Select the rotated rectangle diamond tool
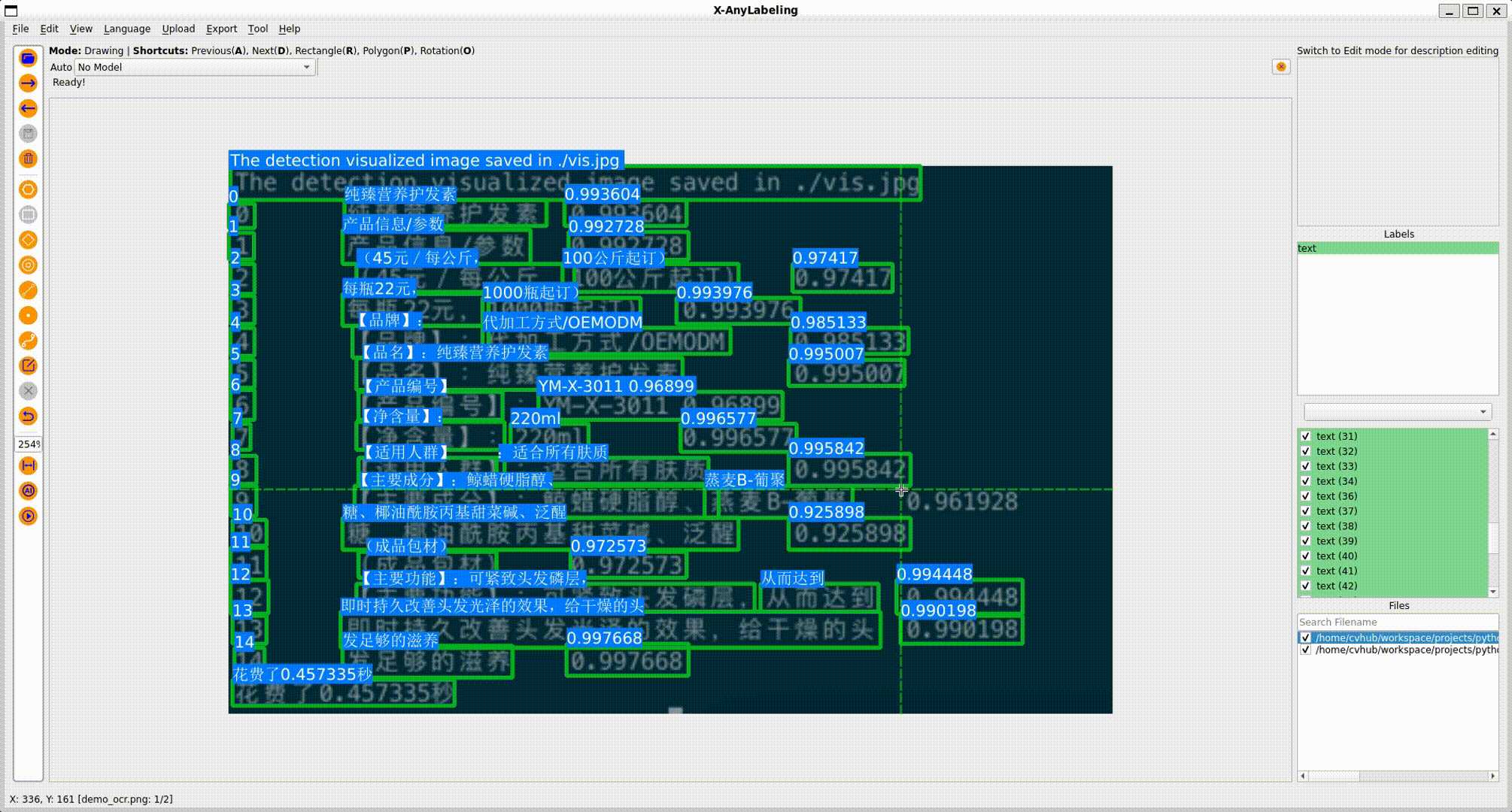1512x812 pixels. tap(28, 240)
